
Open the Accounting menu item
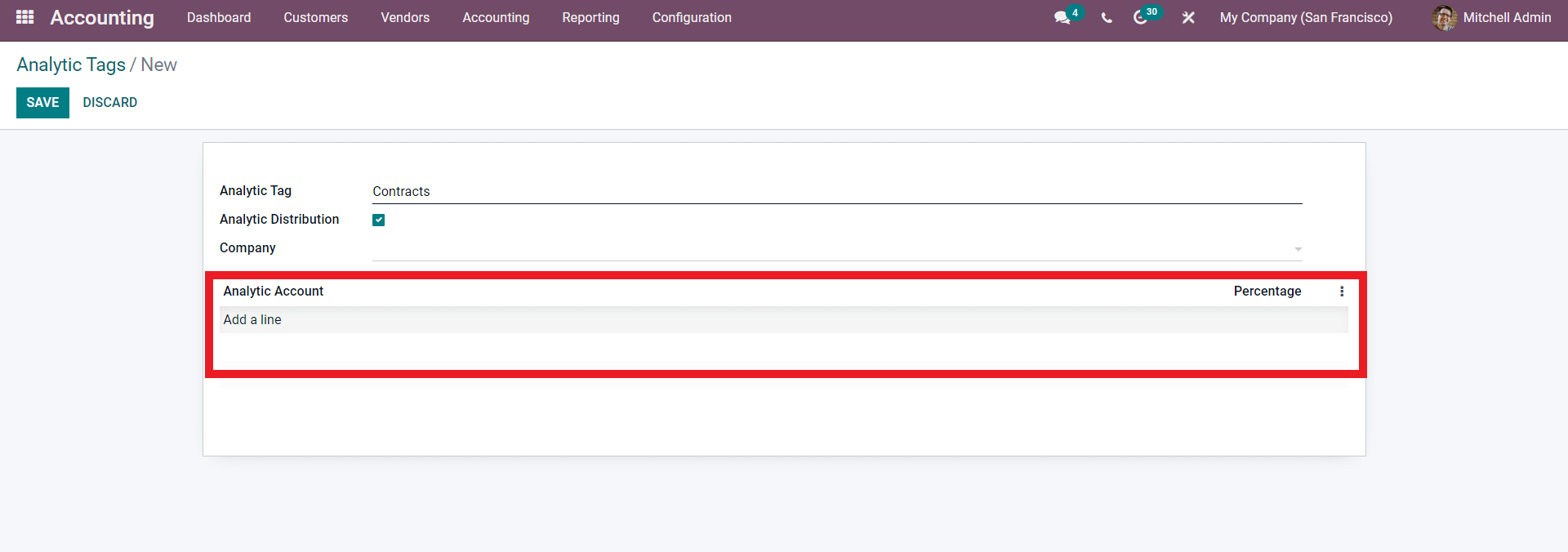point(496,17)
